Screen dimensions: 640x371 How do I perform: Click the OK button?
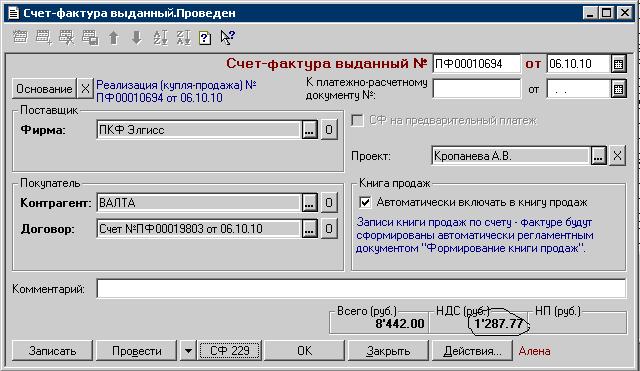point(304,351)
